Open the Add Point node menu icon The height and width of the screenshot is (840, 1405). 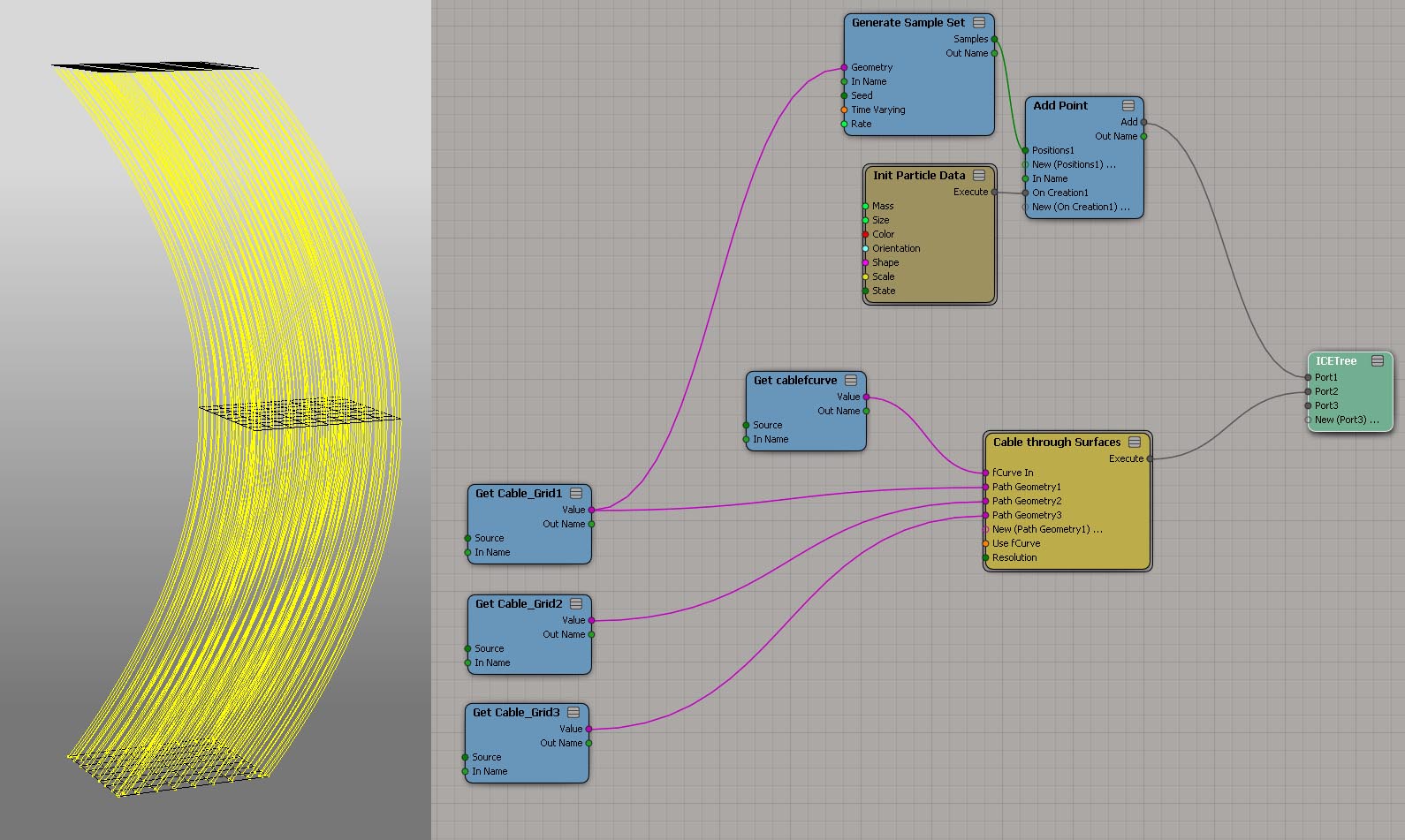click(1128, 106)
